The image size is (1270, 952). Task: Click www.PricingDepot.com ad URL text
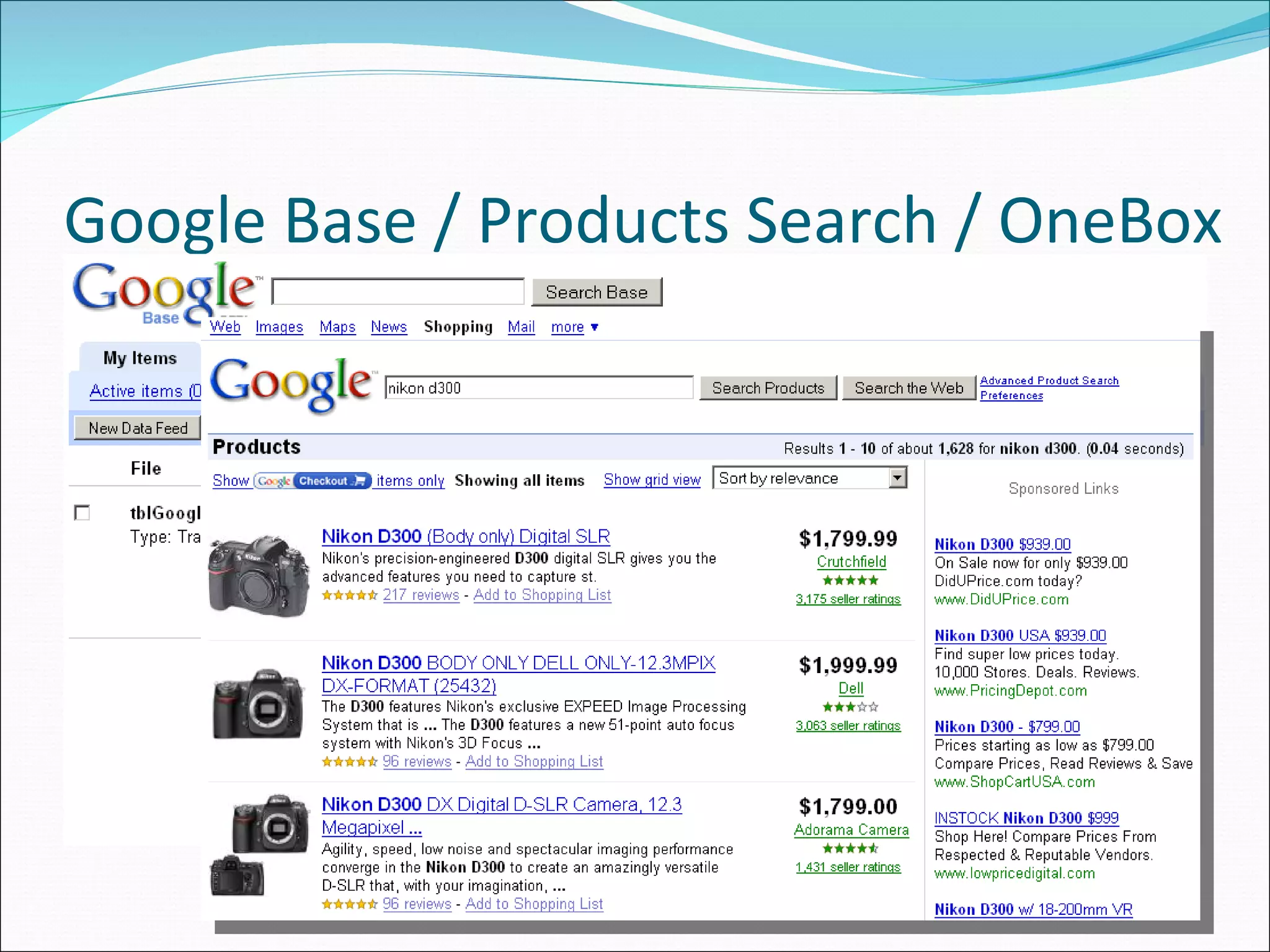(1011, 690)
